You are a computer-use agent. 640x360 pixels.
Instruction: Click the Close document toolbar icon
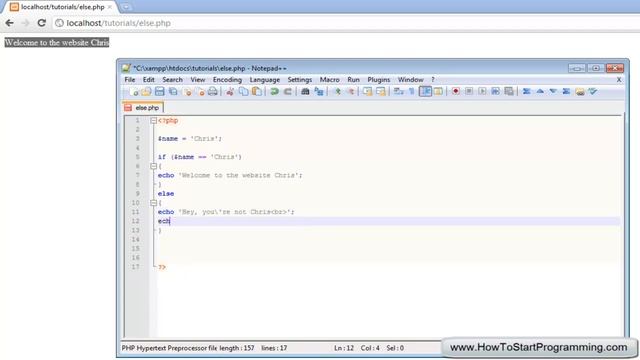tap(187, 92)
